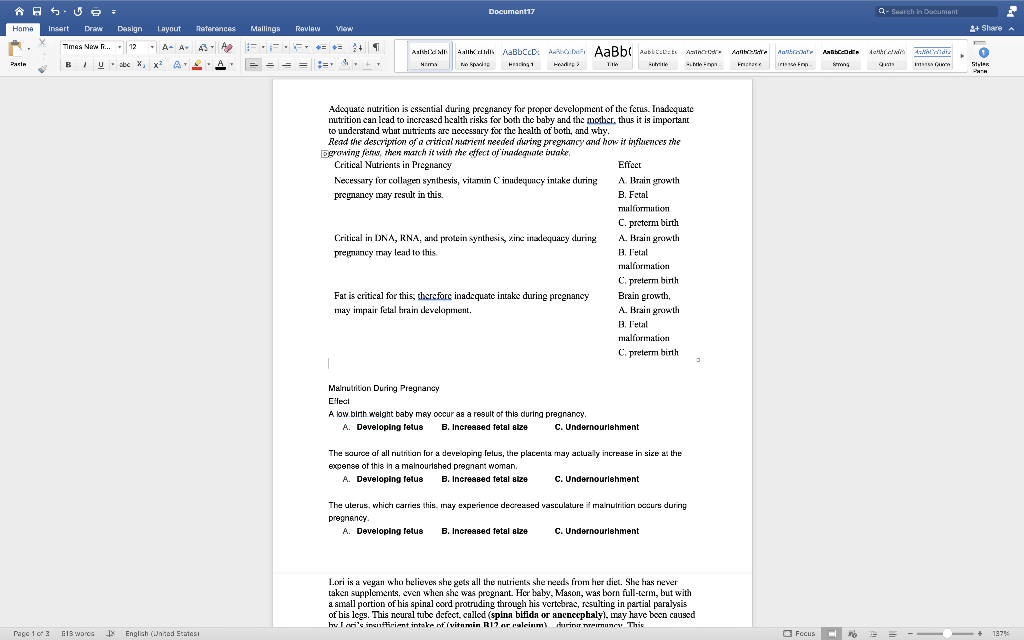The height and width of the screenshot is (640, 1024).
Task: Cut selection with scissors icon
Action: tap(42, 43)
